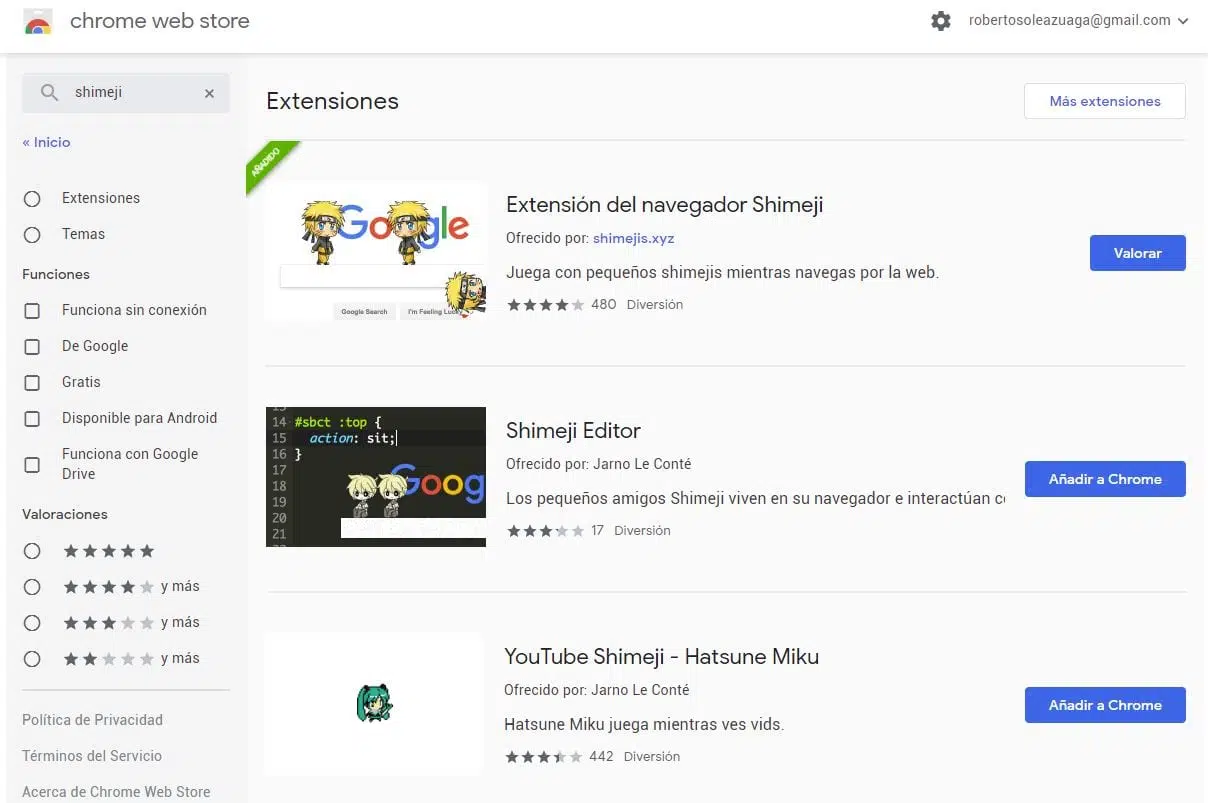
Task: Open settings via the gear icon
Action: coord(941,21)
